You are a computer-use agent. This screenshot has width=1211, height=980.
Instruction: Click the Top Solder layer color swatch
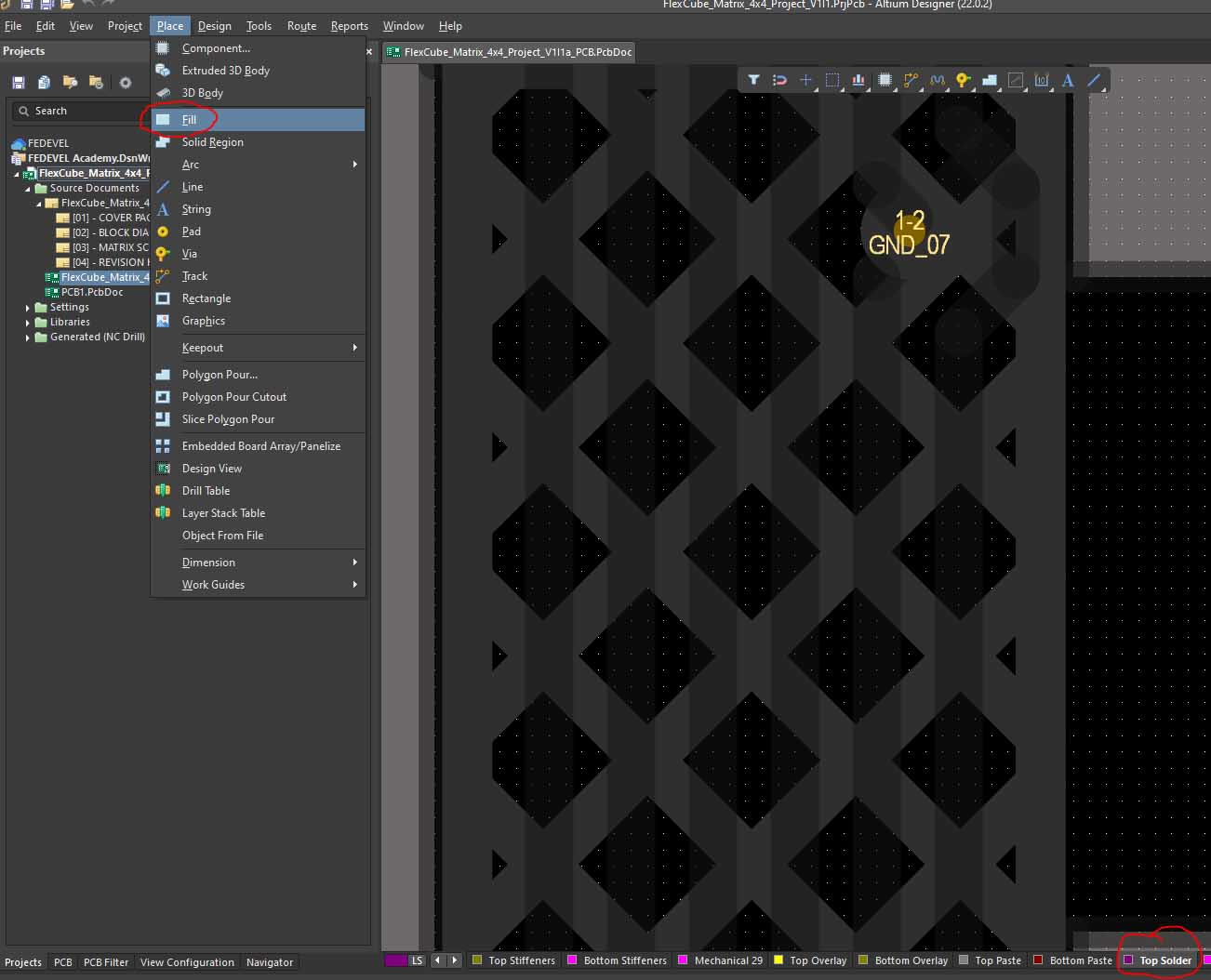pos(1128,960)
